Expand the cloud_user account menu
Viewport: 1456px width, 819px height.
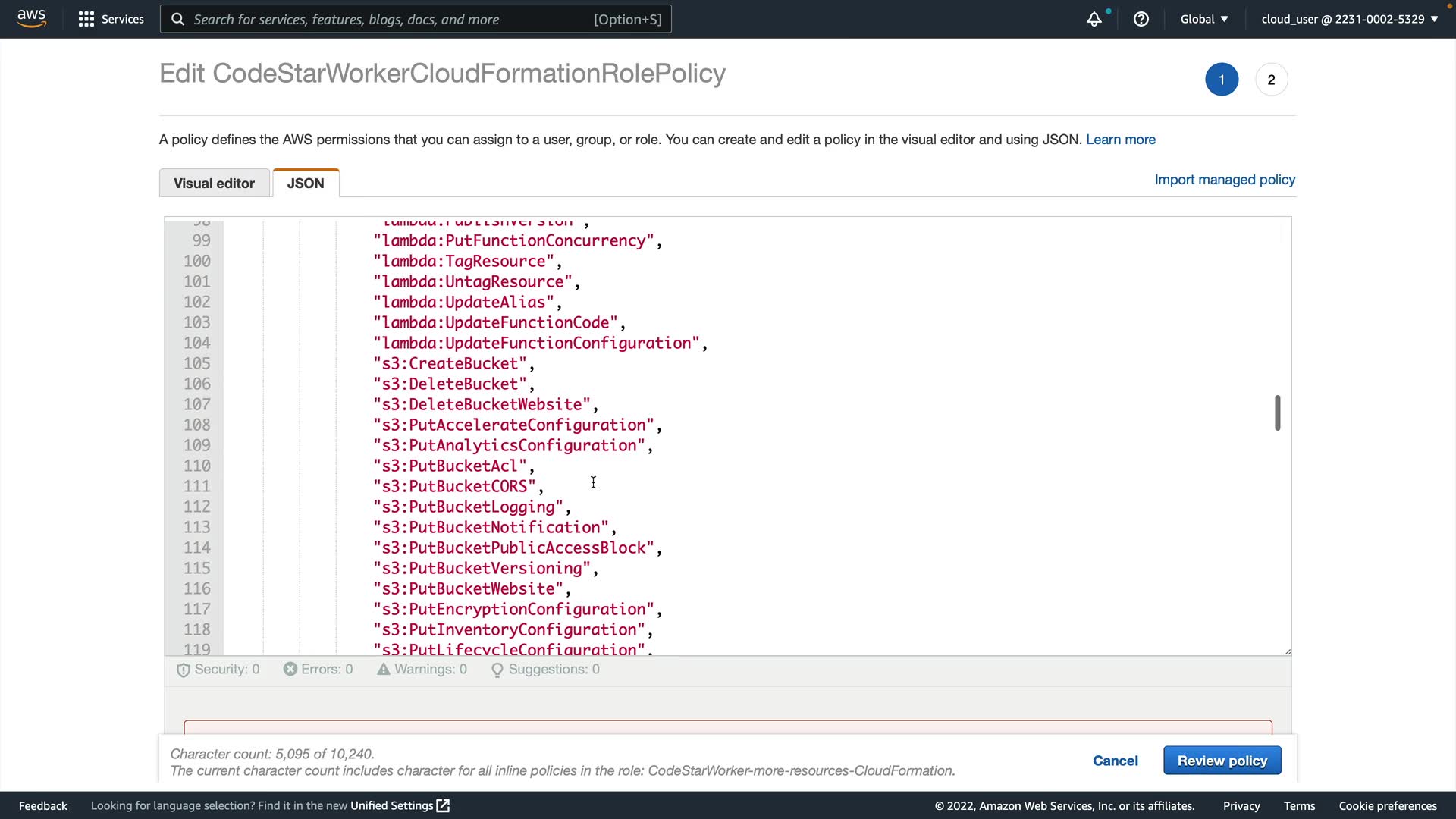(x=1349, y=19)
